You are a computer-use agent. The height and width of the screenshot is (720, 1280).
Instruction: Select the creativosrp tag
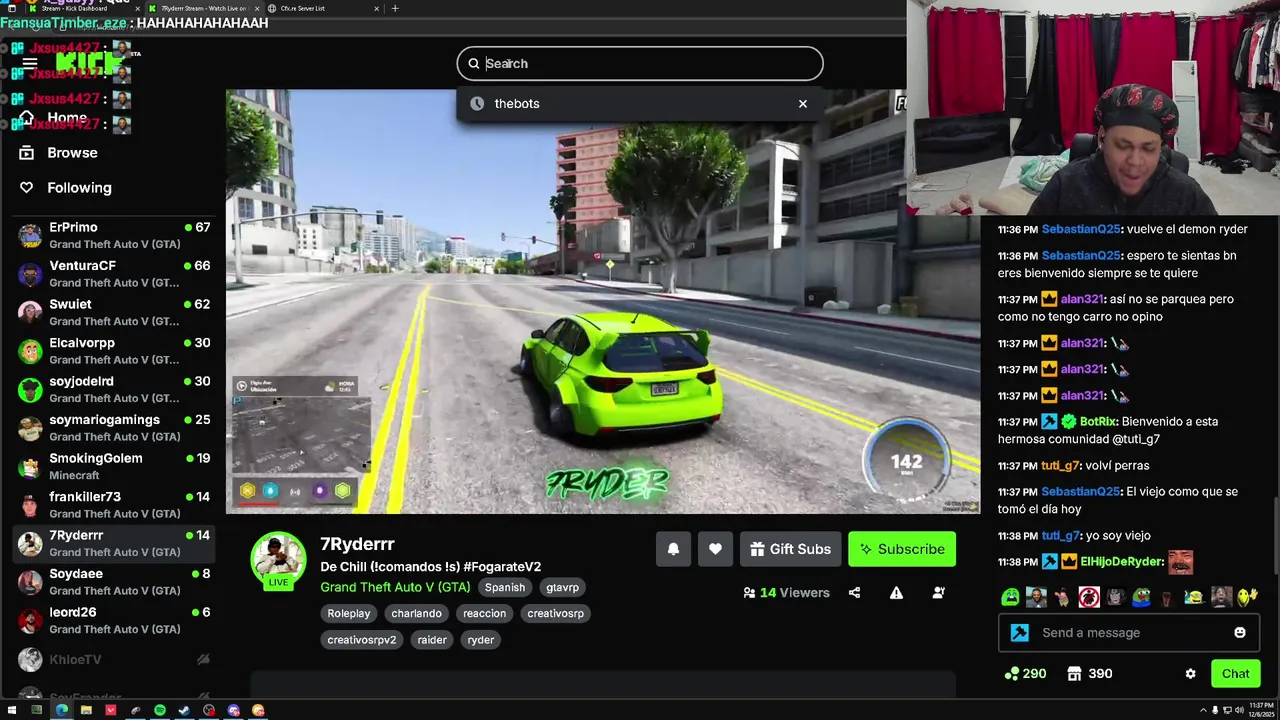click(555, 613)
